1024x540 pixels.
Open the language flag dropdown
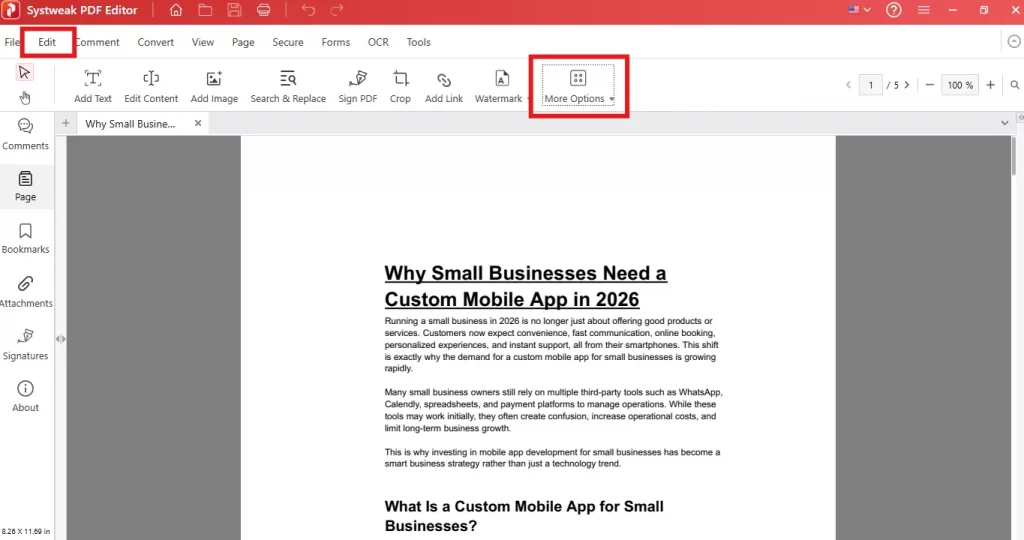click(x=859, y=10)
